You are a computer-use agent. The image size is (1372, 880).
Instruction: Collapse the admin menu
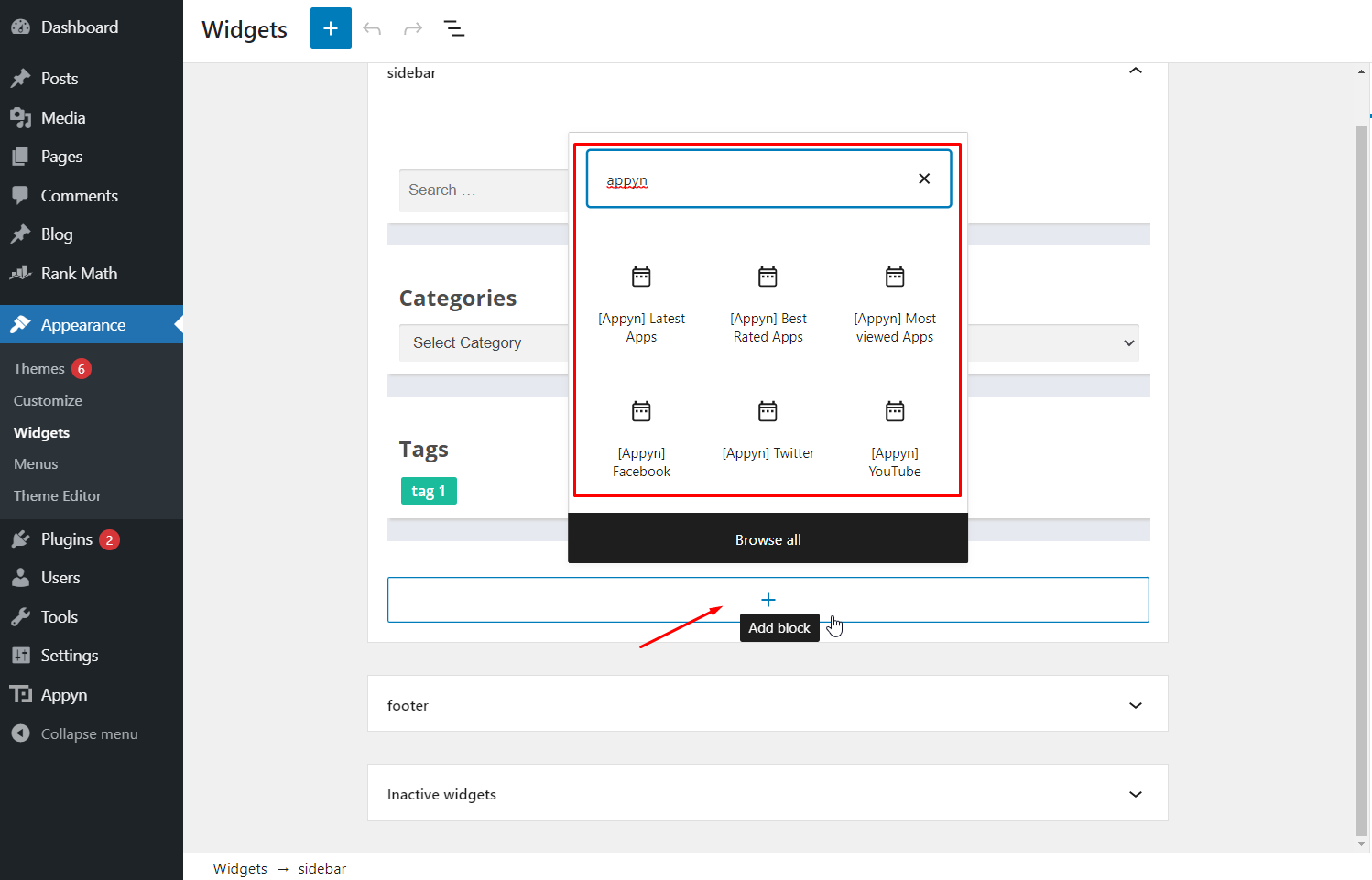coord(92,733)
